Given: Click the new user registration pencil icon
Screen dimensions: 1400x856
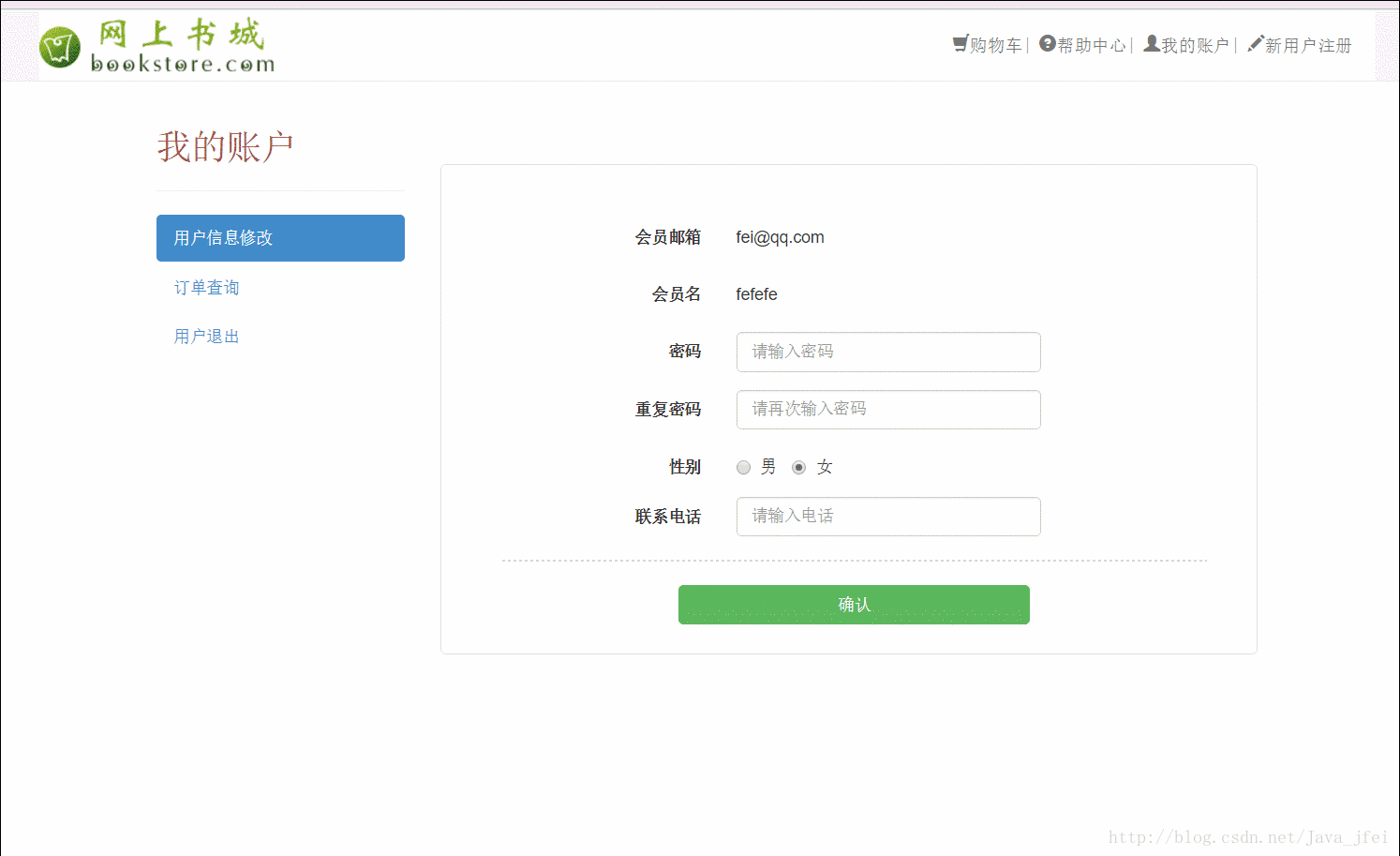Looking at the screenshot, I should pos(1256,43).
